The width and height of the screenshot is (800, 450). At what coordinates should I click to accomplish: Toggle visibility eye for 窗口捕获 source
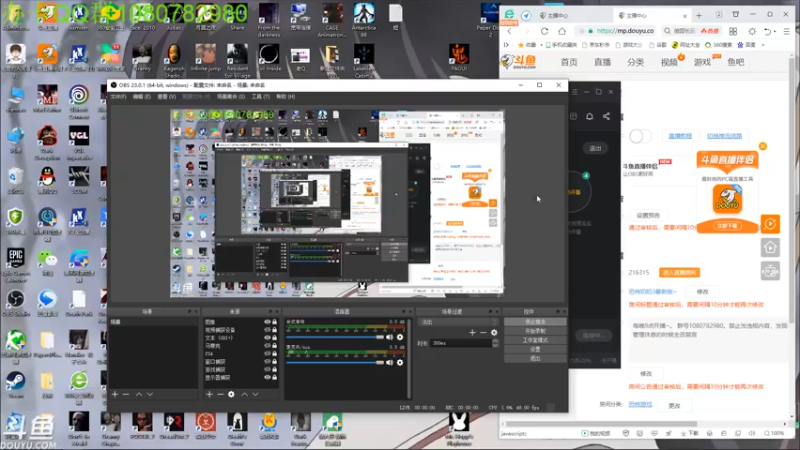point(267,362)
